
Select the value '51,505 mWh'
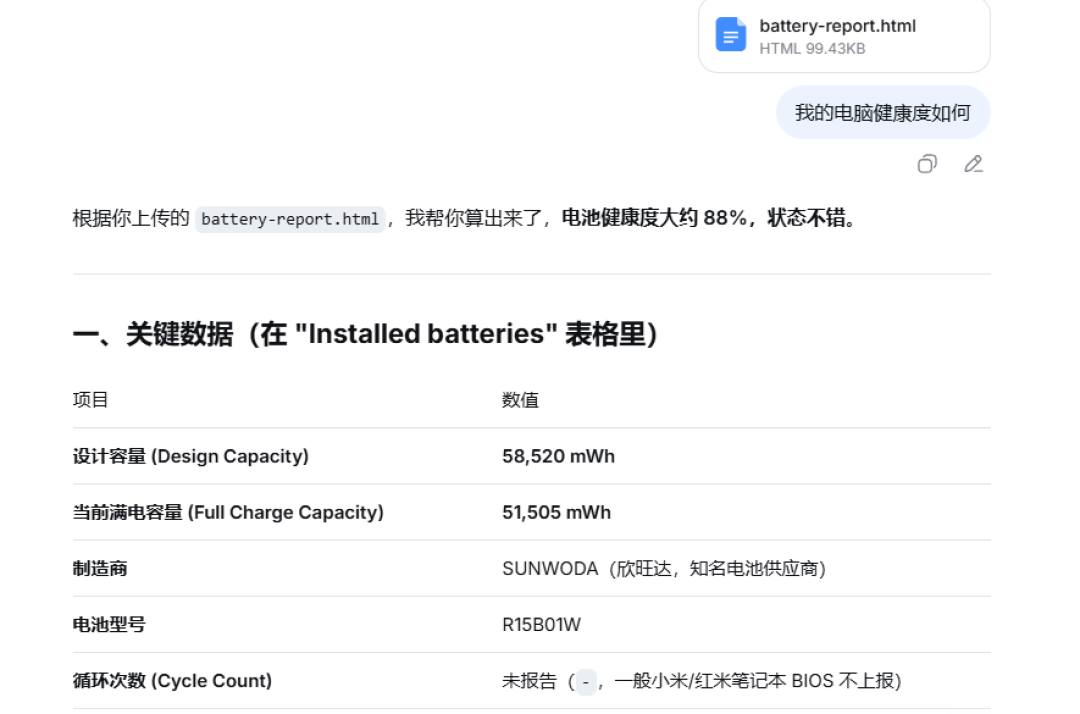tap(557, 512)
